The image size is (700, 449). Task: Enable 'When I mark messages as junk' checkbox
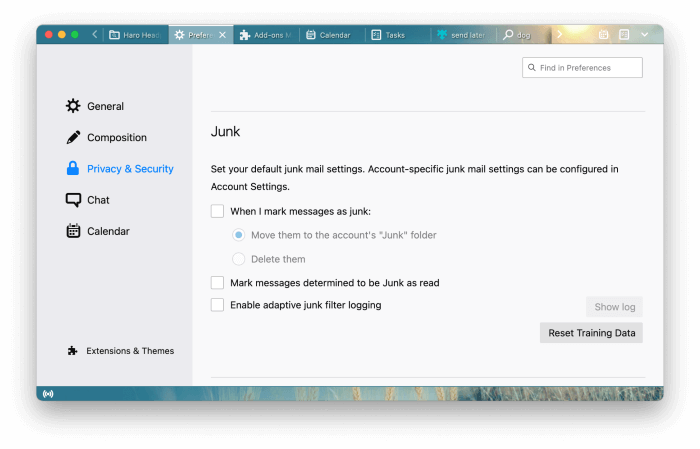point(217,211)
